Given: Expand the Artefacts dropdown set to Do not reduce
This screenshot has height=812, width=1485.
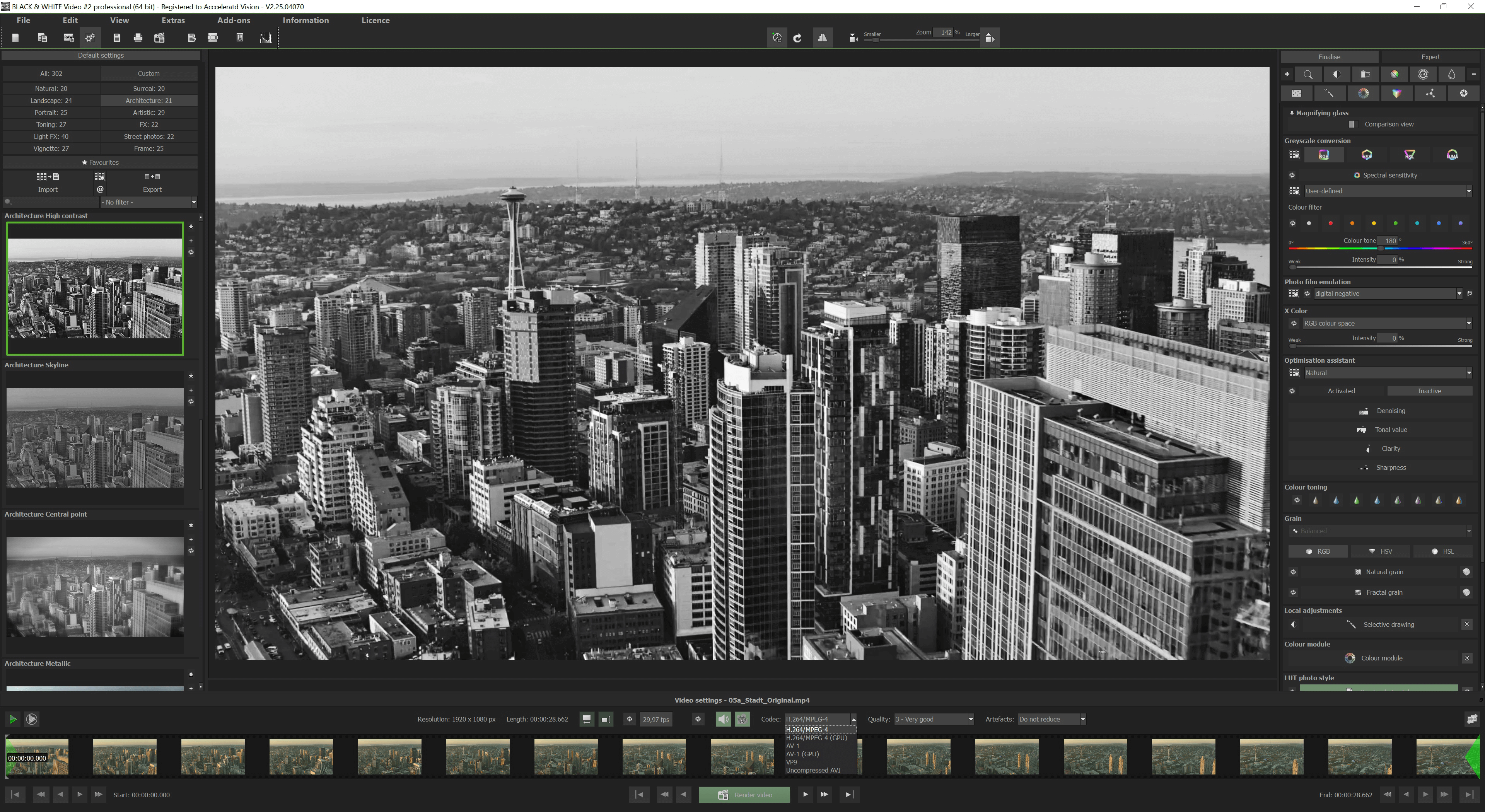Looking at the screenshot, I should pos(1082,719).
